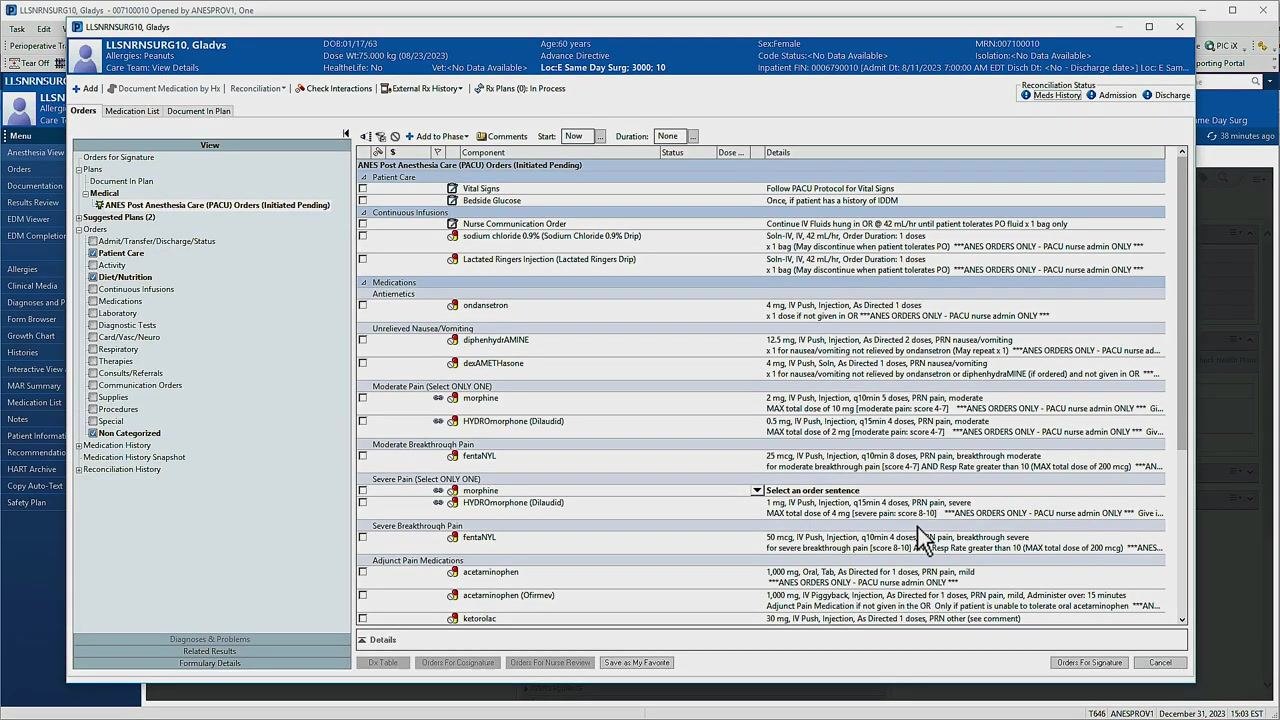Click the ketorolac medication pill icon
Viewport: 1280px width, 720px height.
click(452, 618)
